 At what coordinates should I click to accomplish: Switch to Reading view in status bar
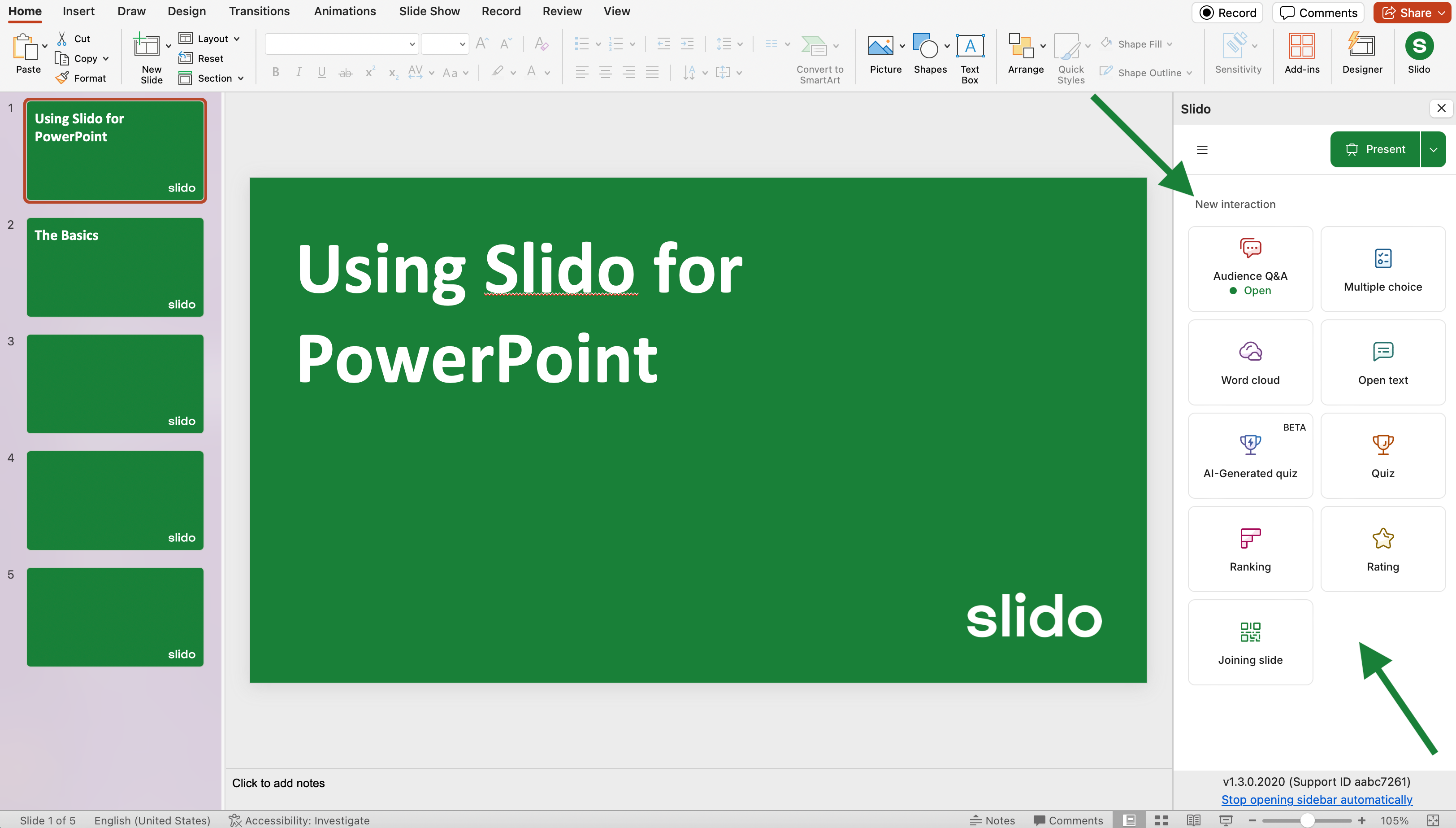(1193, 820)
